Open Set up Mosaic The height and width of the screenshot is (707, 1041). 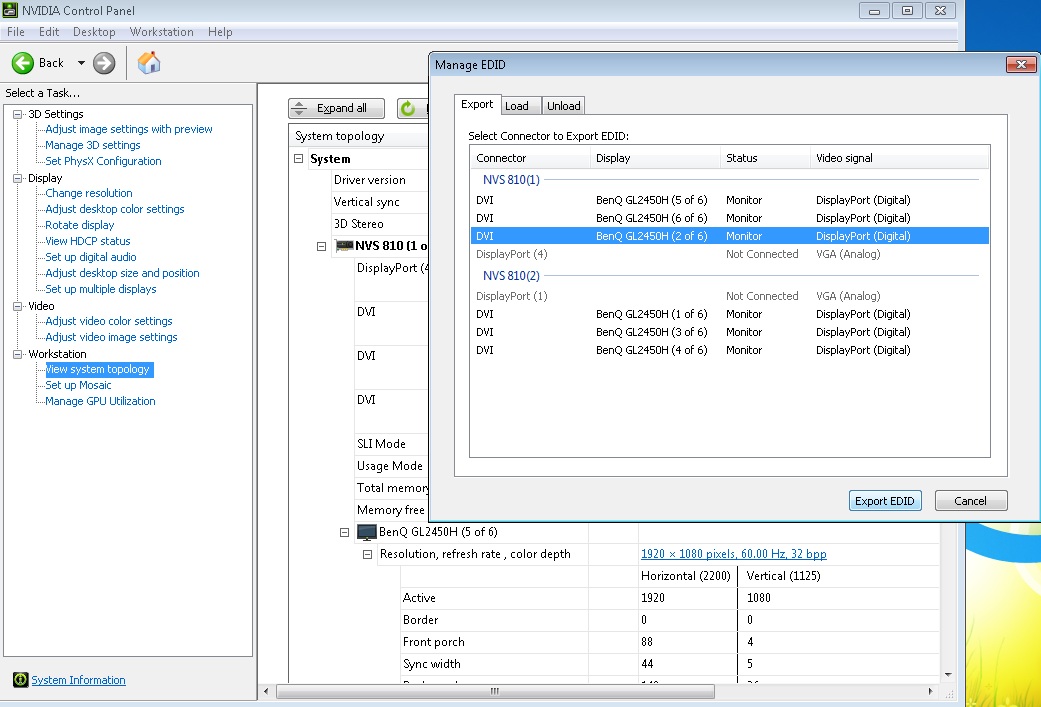78,385
